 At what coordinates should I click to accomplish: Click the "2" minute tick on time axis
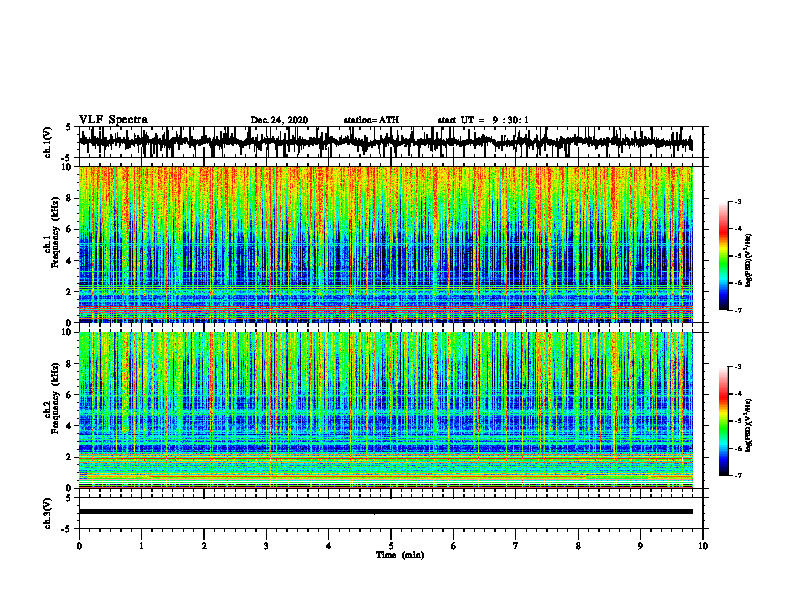[204, 546]
